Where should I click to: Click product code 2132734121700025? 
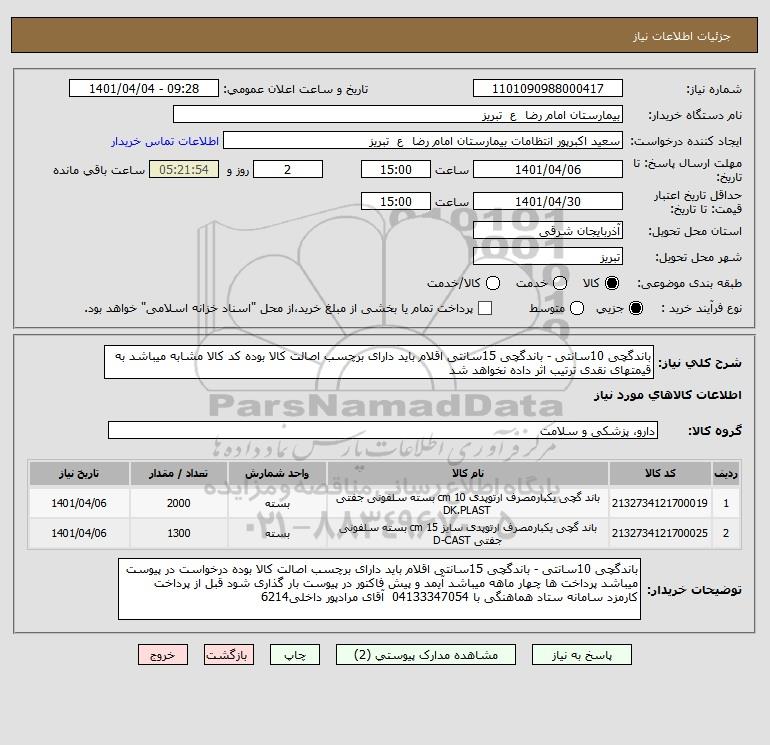[x=660, y=533]
